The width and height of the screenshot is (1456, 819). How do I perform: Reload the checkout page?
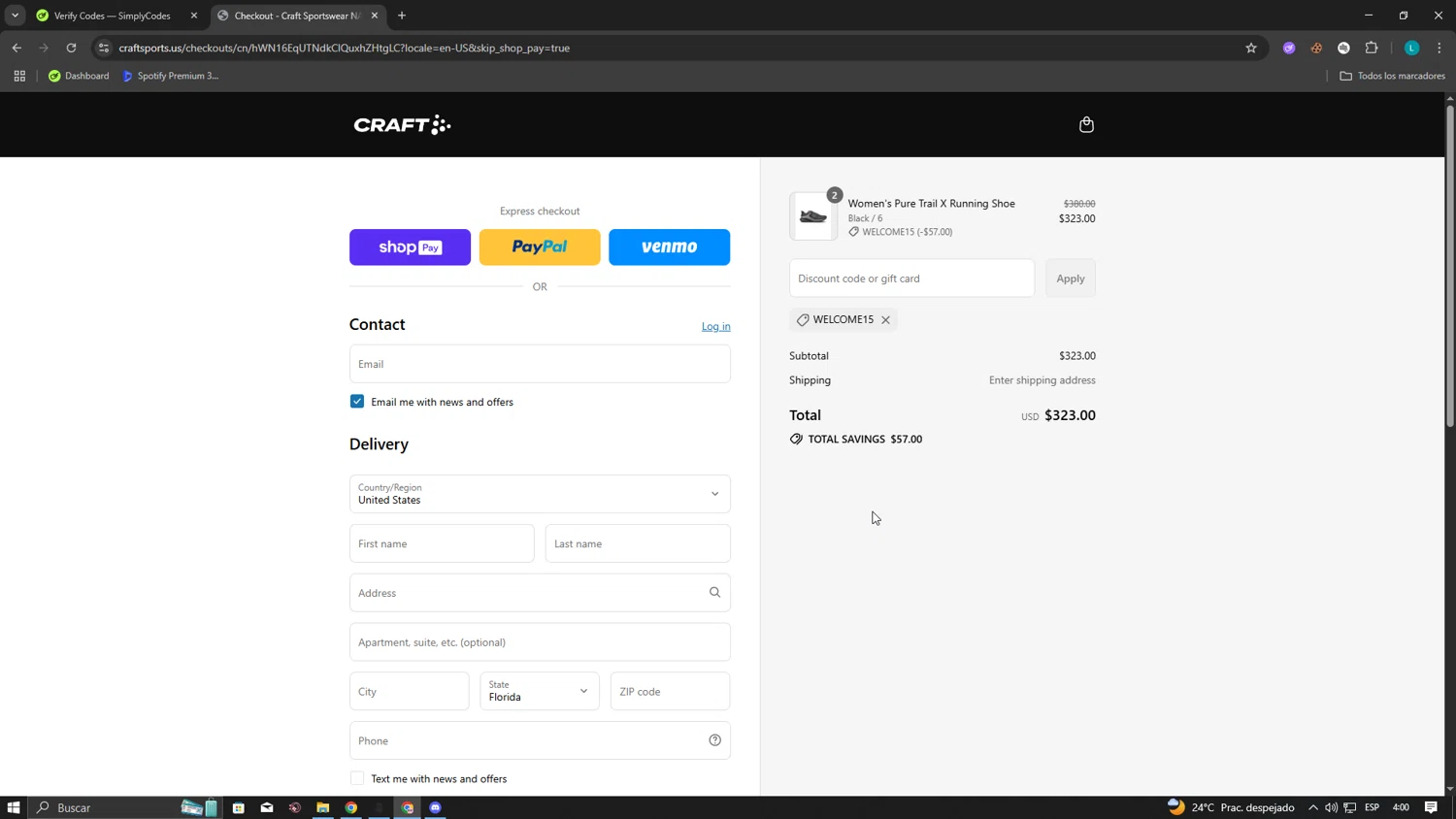click(x=71, y=48)
